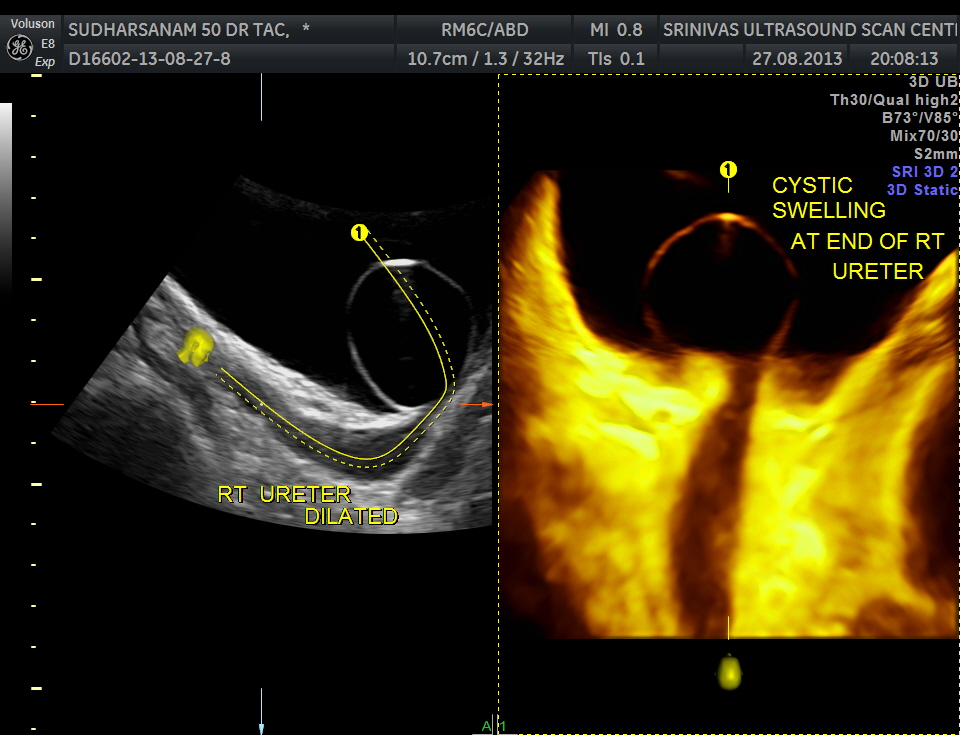Select the CYSTIC SWELLING annotation text

point(828,198)
